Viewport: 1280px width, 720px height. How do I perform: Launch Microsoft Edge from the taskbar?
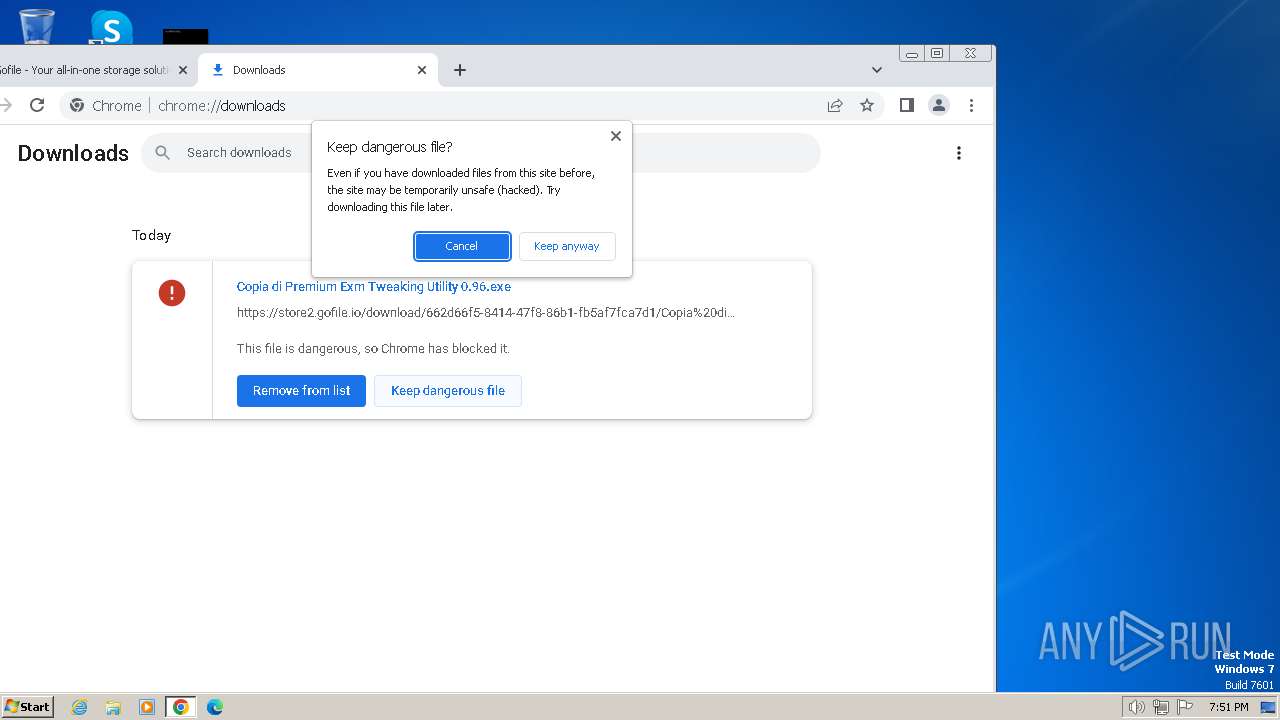tap(215, 707)
